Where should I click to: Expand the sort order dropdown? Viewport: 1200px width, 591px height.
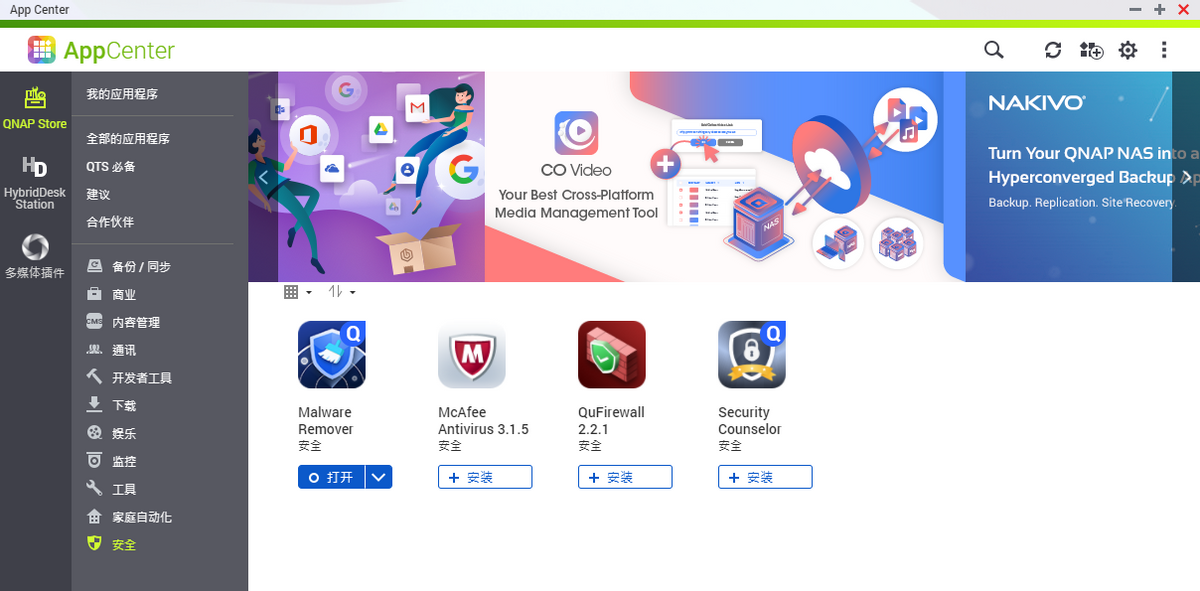click(342, 292)
